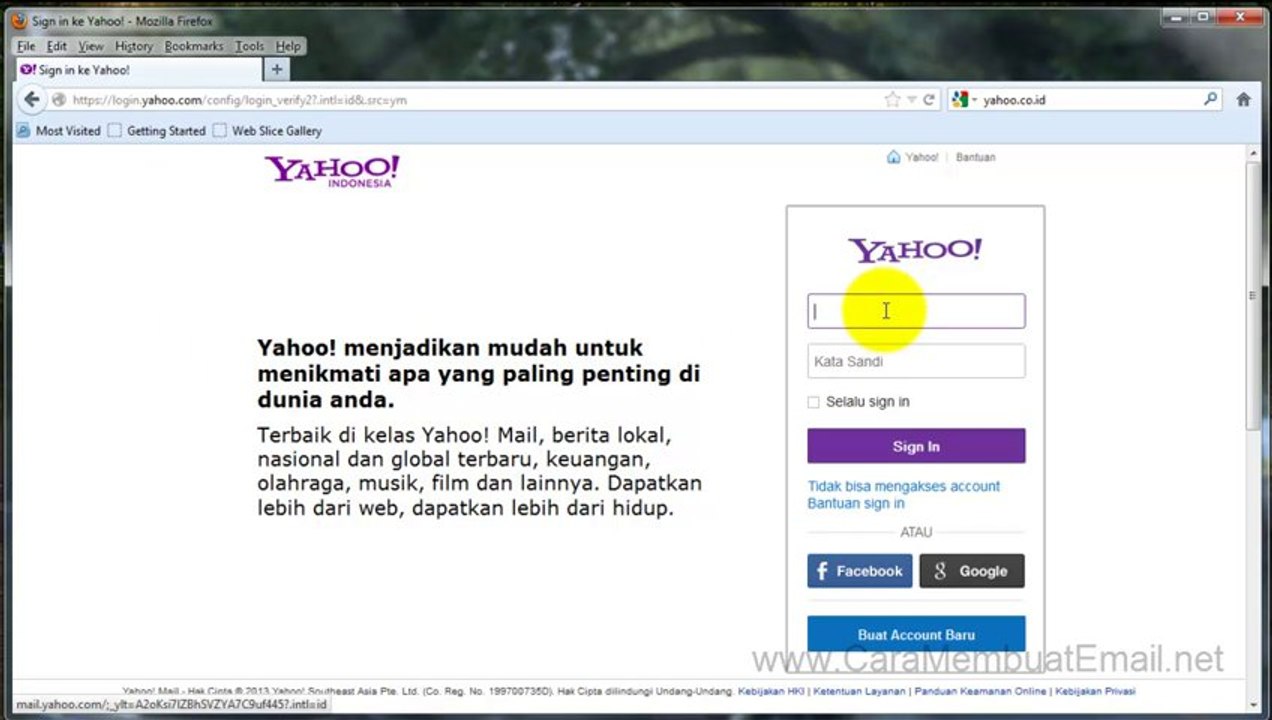Click the Yahoo! Indonesia logo
Viewport: 1272px width, 720px height.
point(332,171)
